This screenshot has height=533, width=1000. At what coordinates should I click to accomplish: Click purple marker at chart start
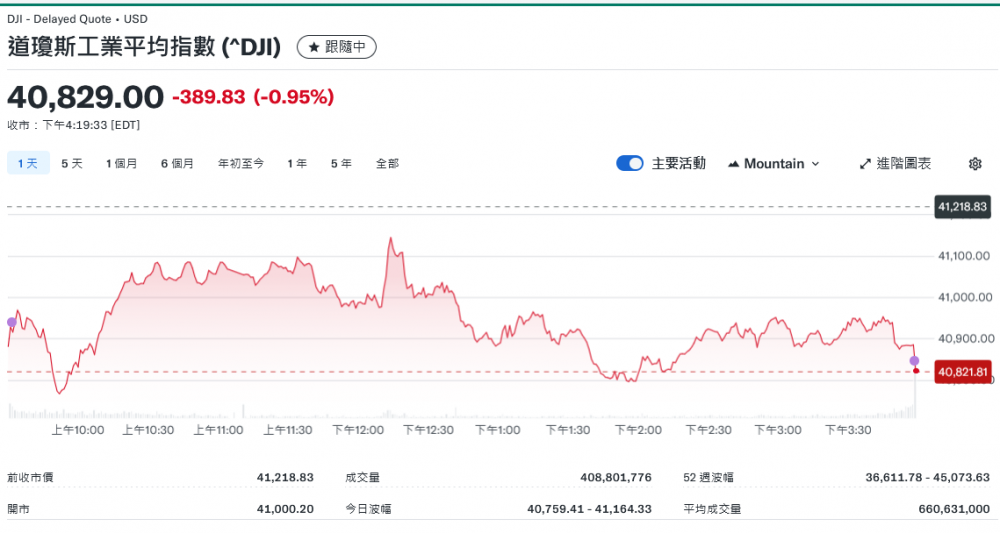pyautogui.click(x=11, y=322)
